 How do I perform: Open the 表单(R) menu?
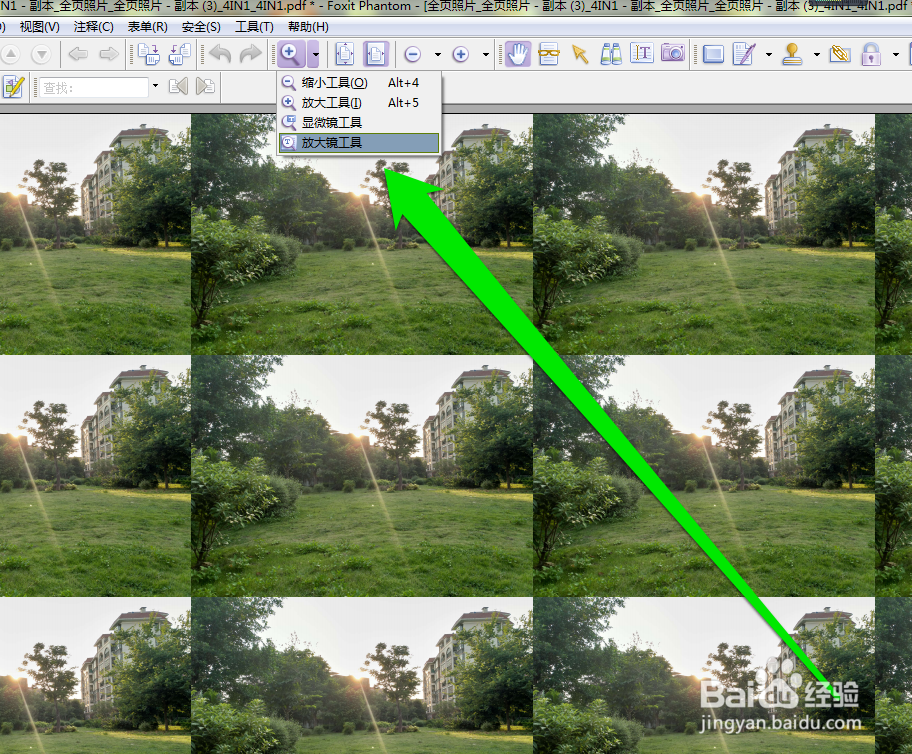148,27
